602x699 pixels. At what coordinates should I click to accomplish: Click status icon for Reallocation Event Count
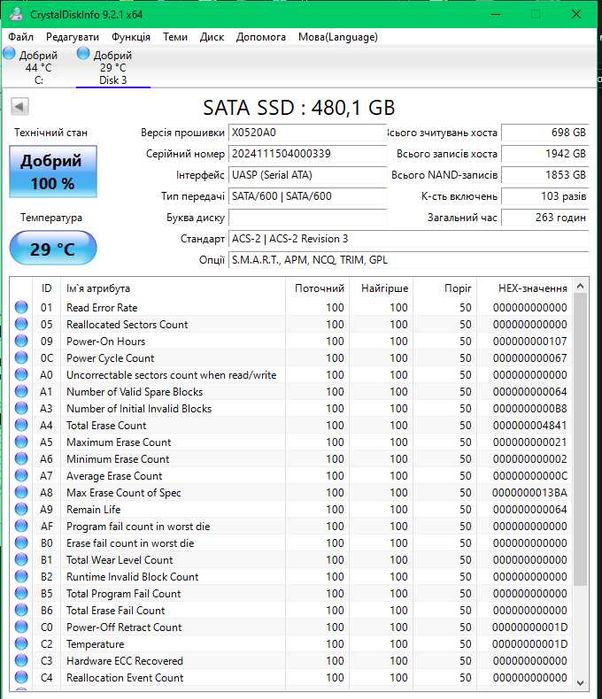pos(21,678)
